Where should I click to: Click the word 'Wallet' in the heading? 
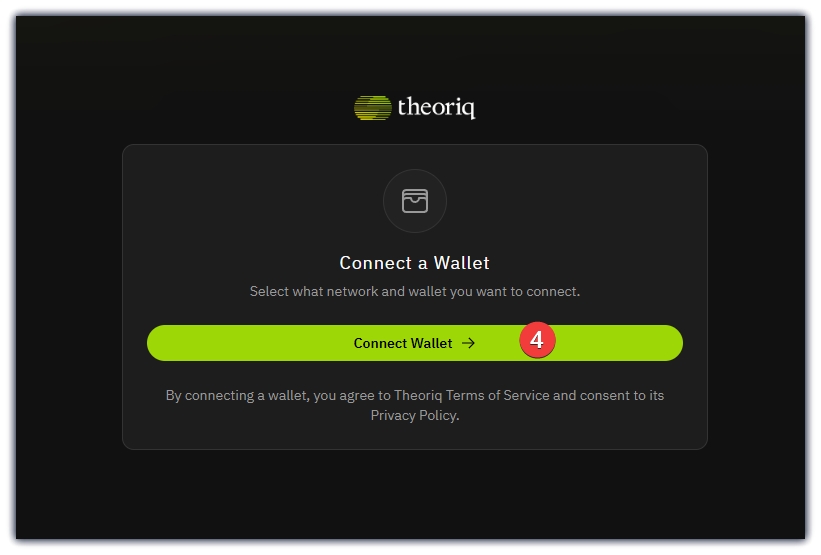(461, 263)
